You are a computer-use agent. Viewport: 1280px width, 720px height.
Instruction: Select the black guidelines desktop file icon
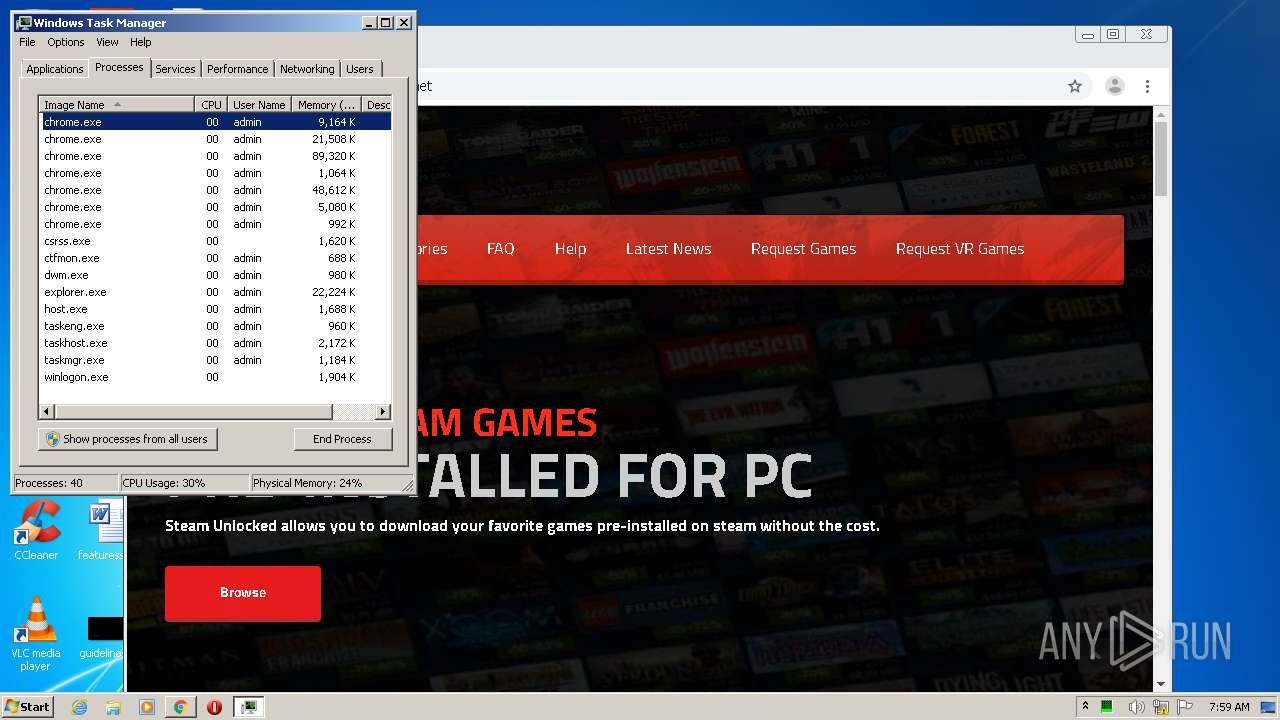point(101,637)
